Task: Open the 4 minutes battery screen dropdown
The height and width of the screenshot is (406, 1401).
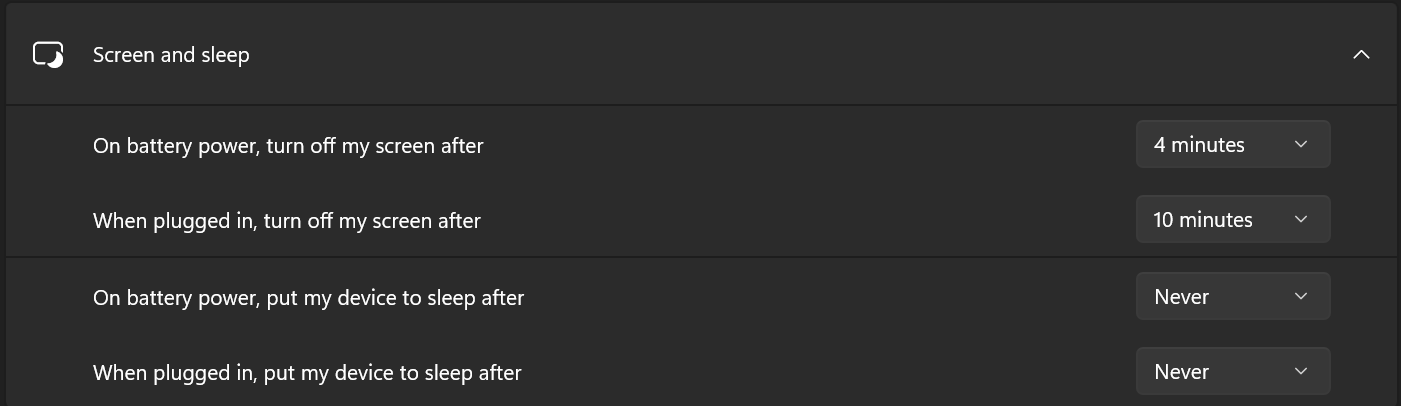Action: point(1233,144)
